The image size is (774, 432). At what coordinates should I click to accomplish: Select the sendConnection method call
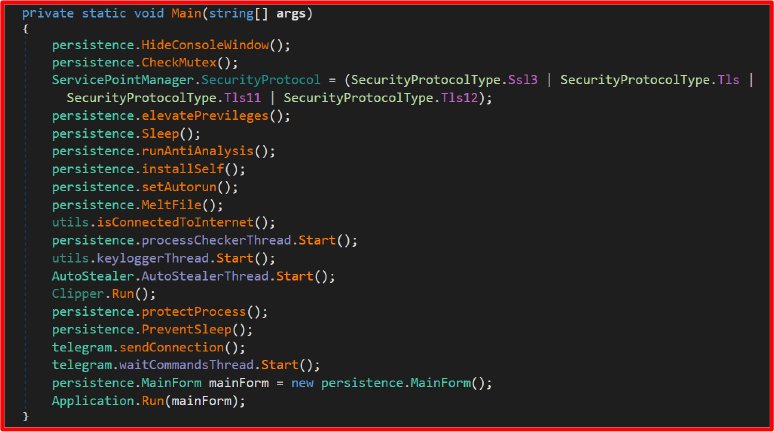171,348
